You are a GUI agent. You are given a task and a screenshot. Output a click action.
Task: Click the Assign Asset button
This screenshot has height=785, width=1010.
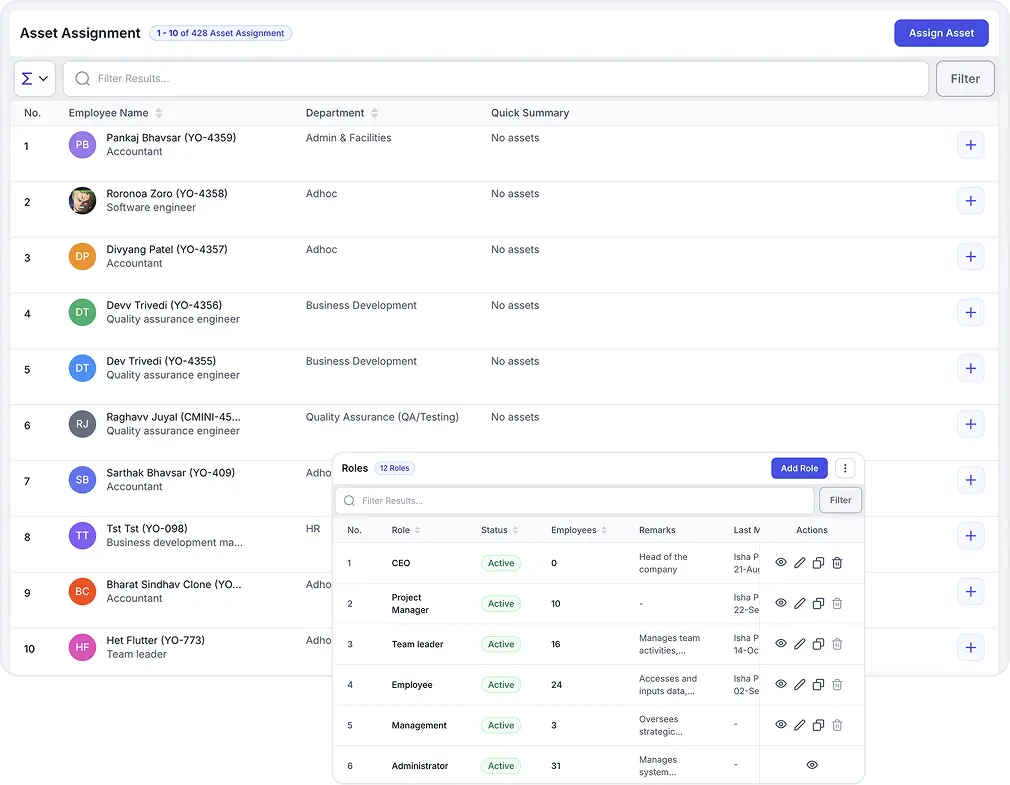[941, 32]
